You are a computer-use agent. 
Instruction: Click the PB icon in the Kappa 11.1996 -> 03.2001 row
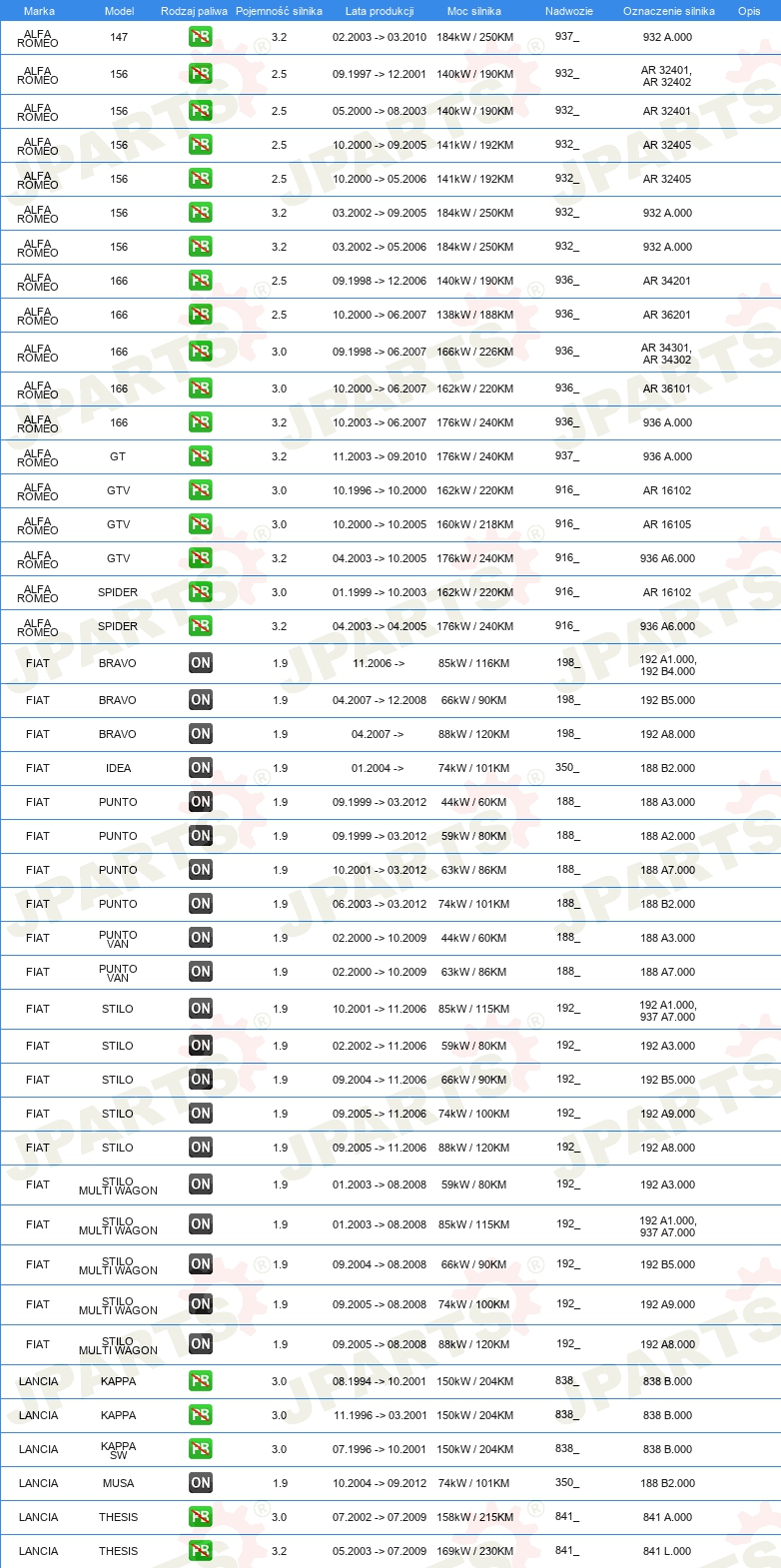(201, 1415)
